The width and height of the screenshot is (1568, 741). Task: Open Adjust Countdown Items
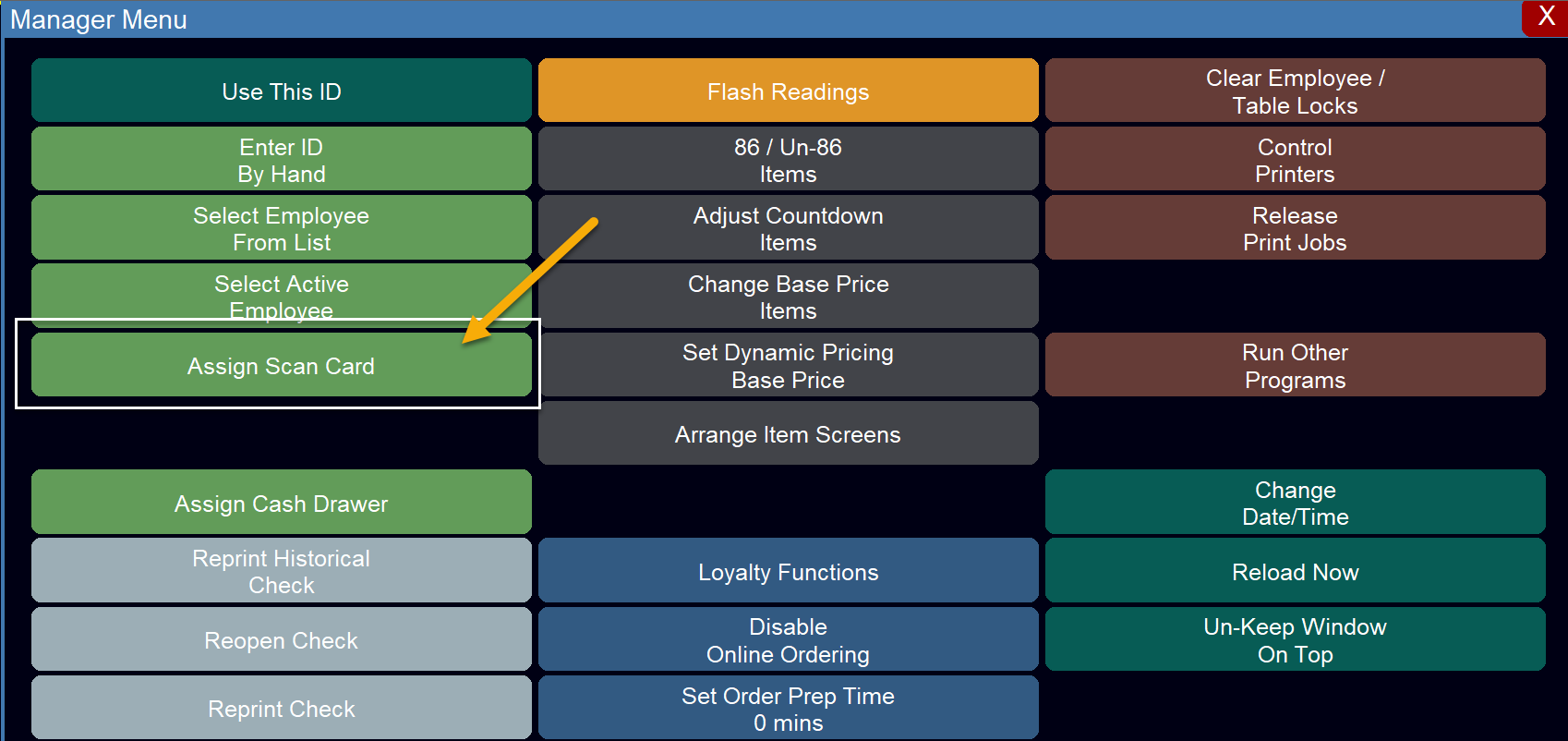click(x=789, y=227)
